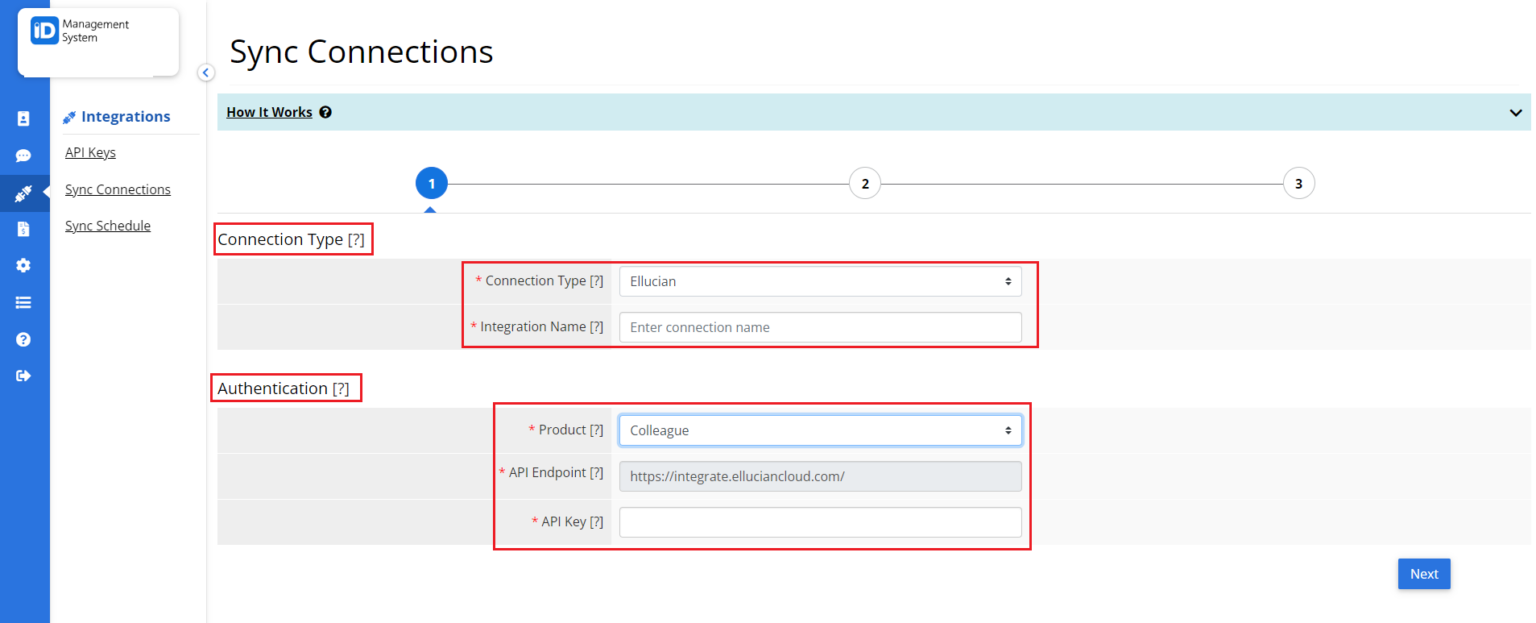Click the help question mark icon in sidebar
The image size is (1536, 623).
point(24,339)
